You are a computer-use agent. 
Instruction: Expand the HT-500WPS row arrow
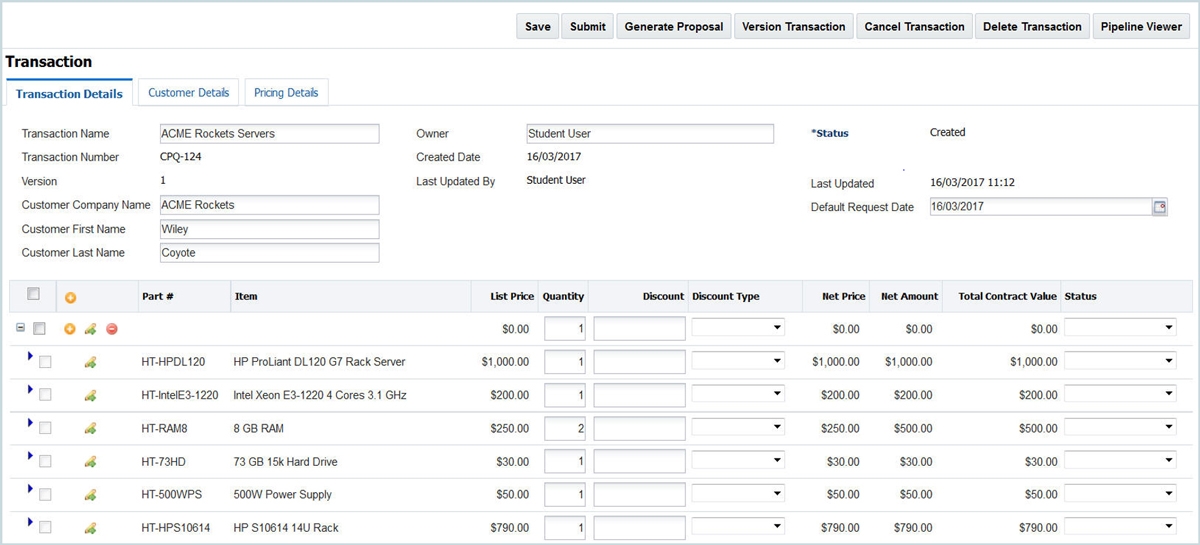pyautogui.click(x=30, y=488)
